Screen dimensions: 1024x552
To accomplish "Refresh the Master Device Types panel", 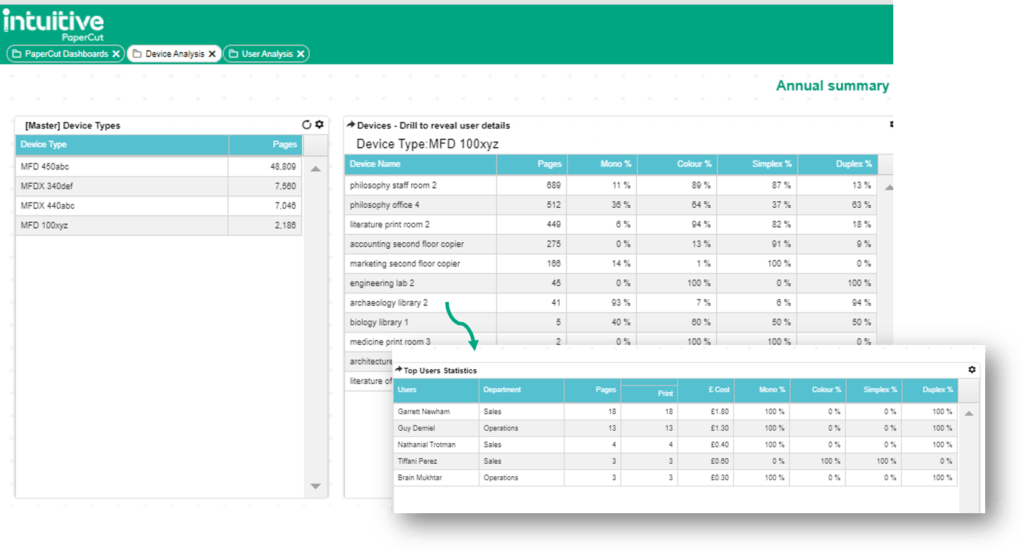I will click(306, 124).
